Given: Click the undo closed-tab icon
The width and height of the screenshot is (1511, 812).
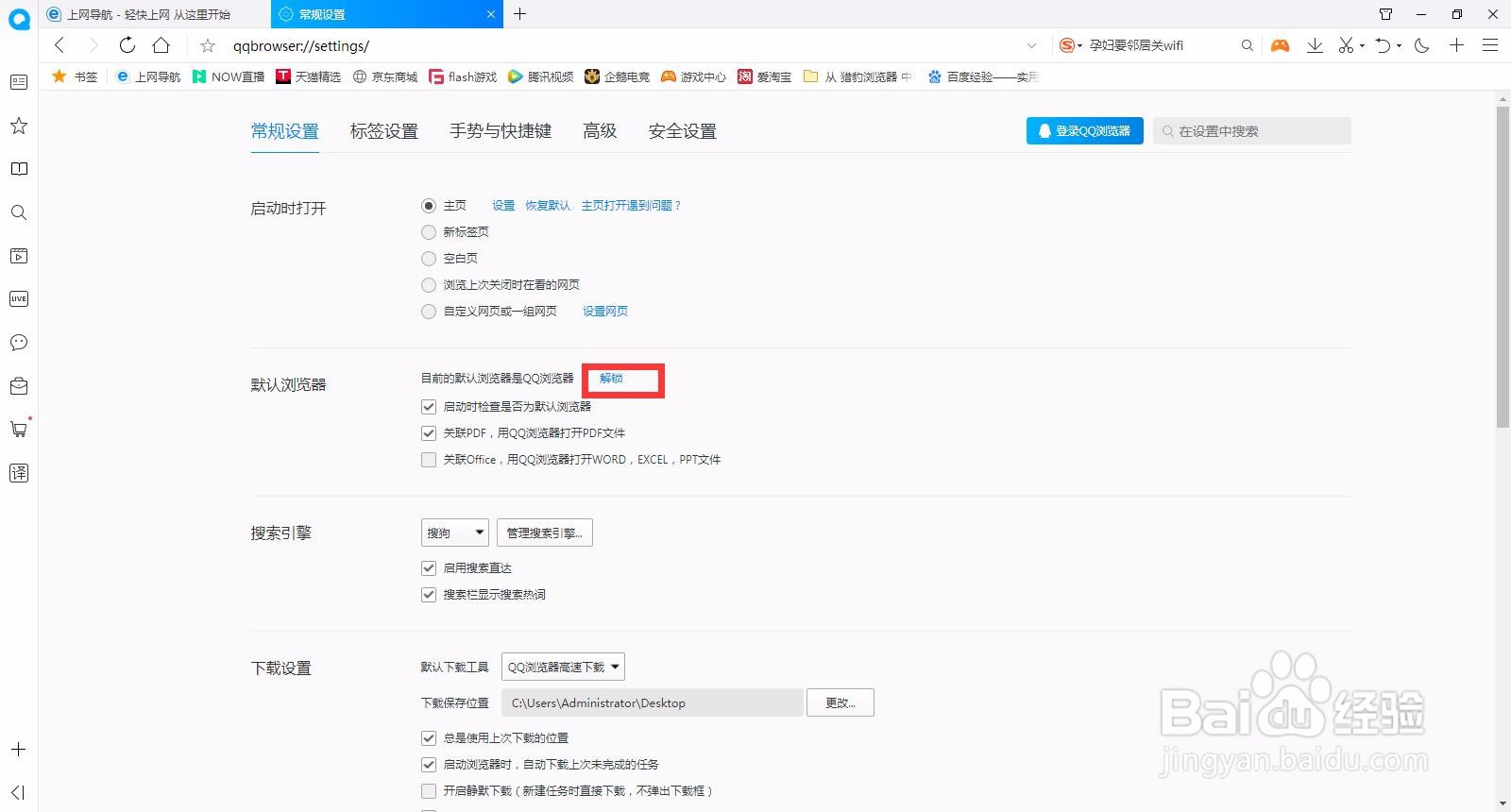Looking at the screenshot, I should coord(1384,45).
